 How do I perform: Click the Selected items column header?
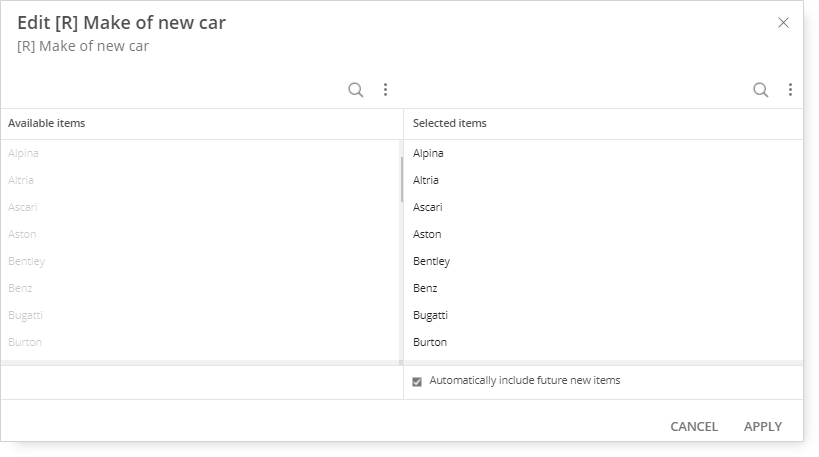450,123
